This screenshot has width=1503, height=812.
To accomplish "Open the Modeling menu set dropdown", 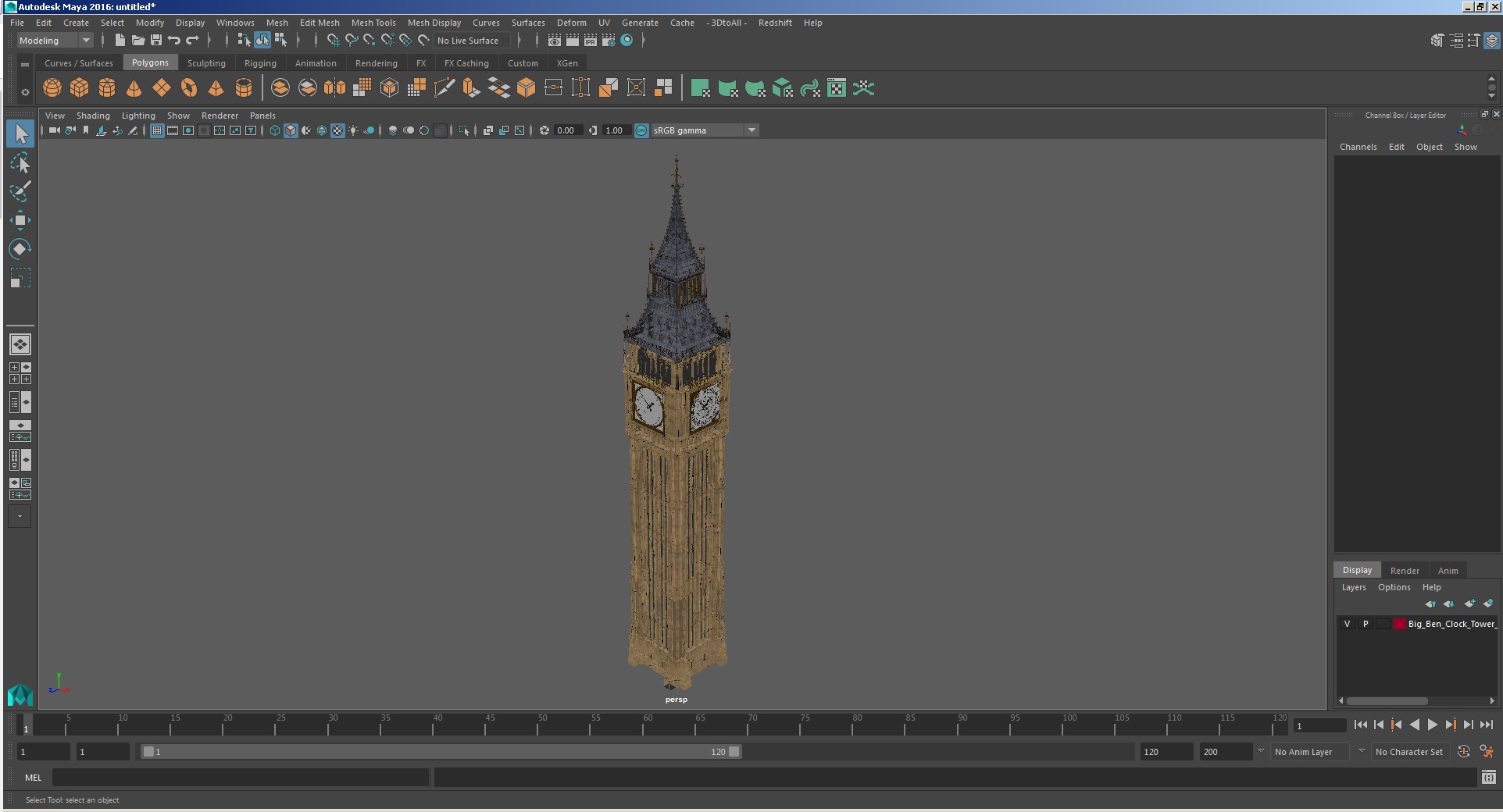I will [55, 41].
